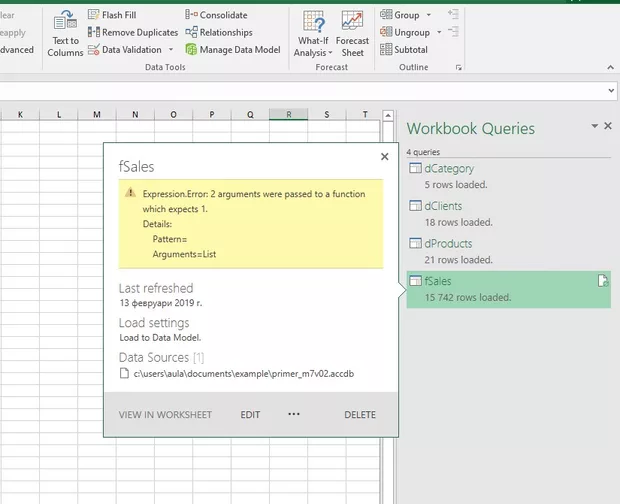Open the Outline dialog launcher
The width and height of the screenshot is (620, 504).
point(459,68)
